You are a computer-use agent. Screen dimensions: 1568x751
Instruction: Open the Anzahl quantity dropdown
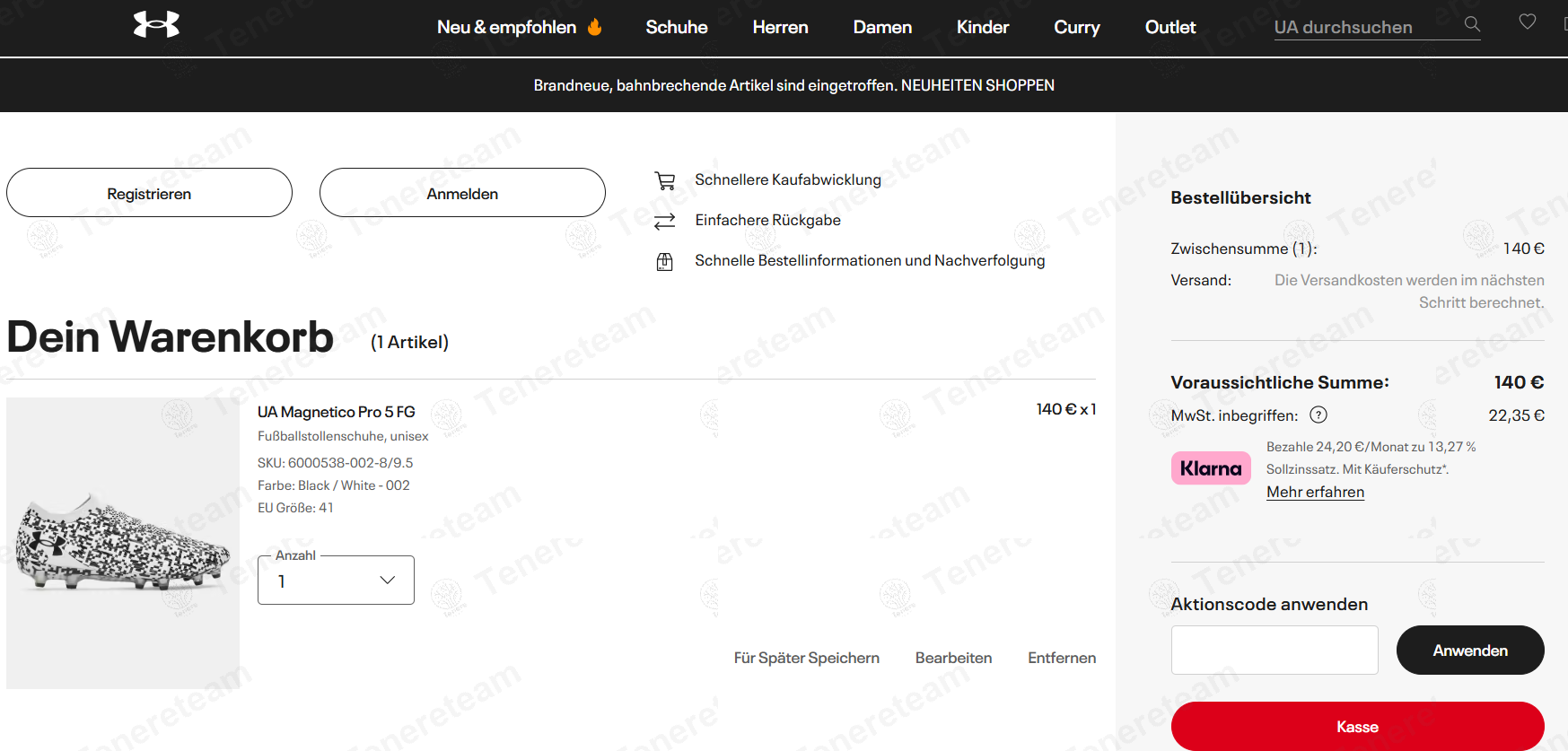336,581
